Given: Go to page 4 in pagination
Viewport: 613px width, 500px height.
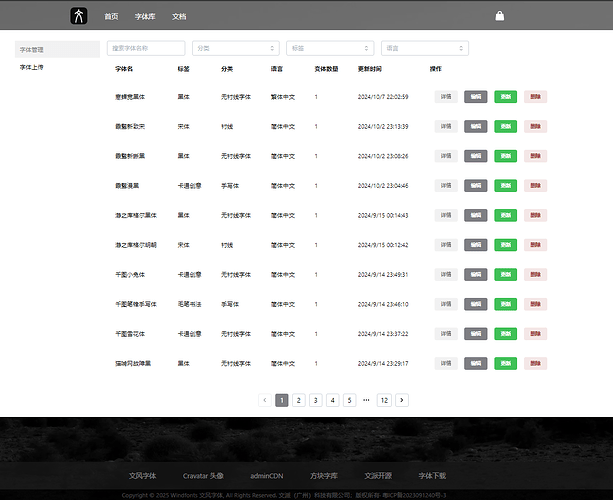Looking at the screenshot, I should pos(333,400).
